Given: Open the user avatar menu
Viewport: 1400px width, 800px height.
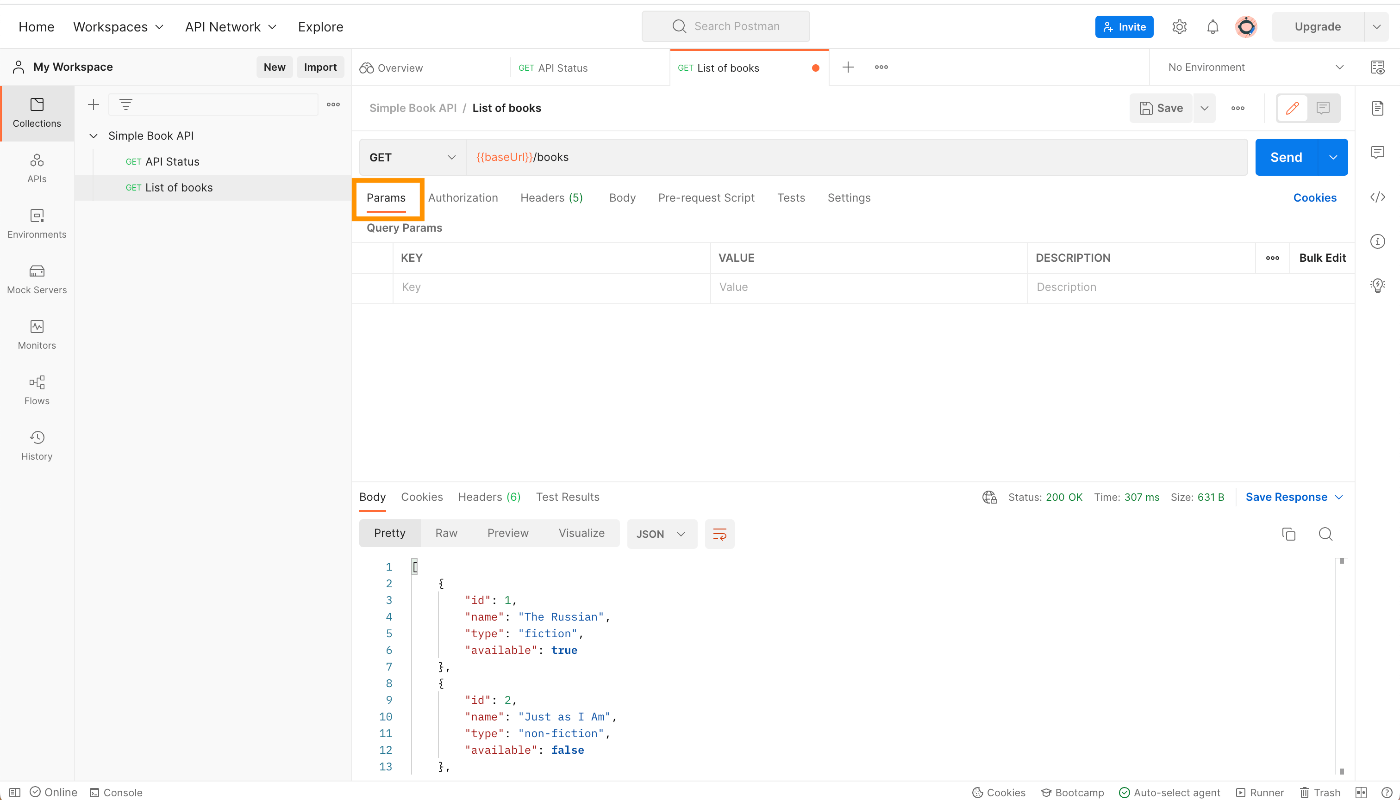Looking at the screenshot, I should (1246, 27).
